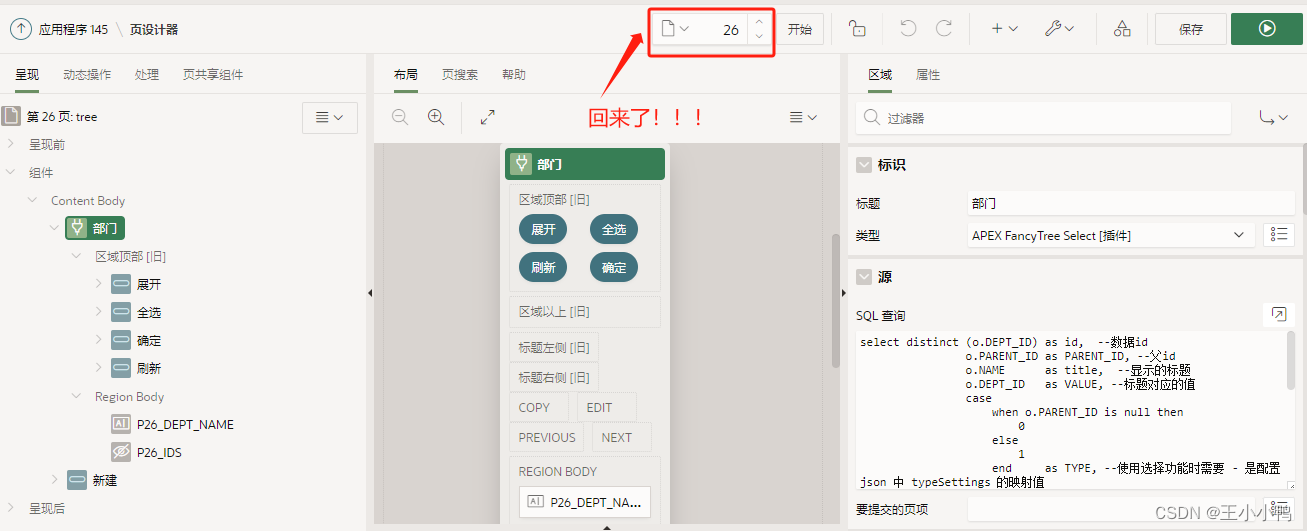Click the 开始 button
This screenshot has height=531, width=1307.
(x=800, y=29)
